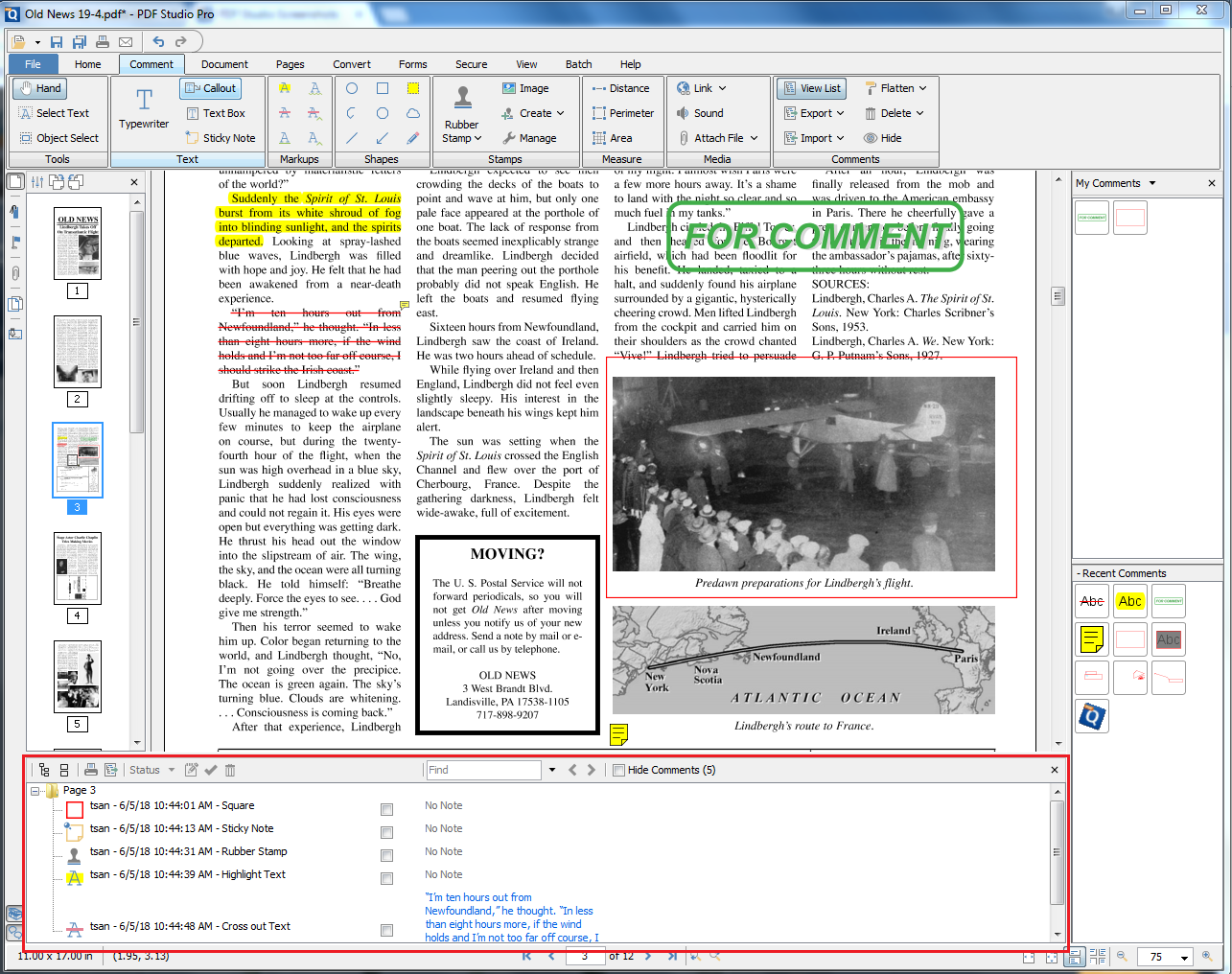Select the Pencil annotation tool
The width and height of the screenshot is (1232, 974).
(412, 137)
